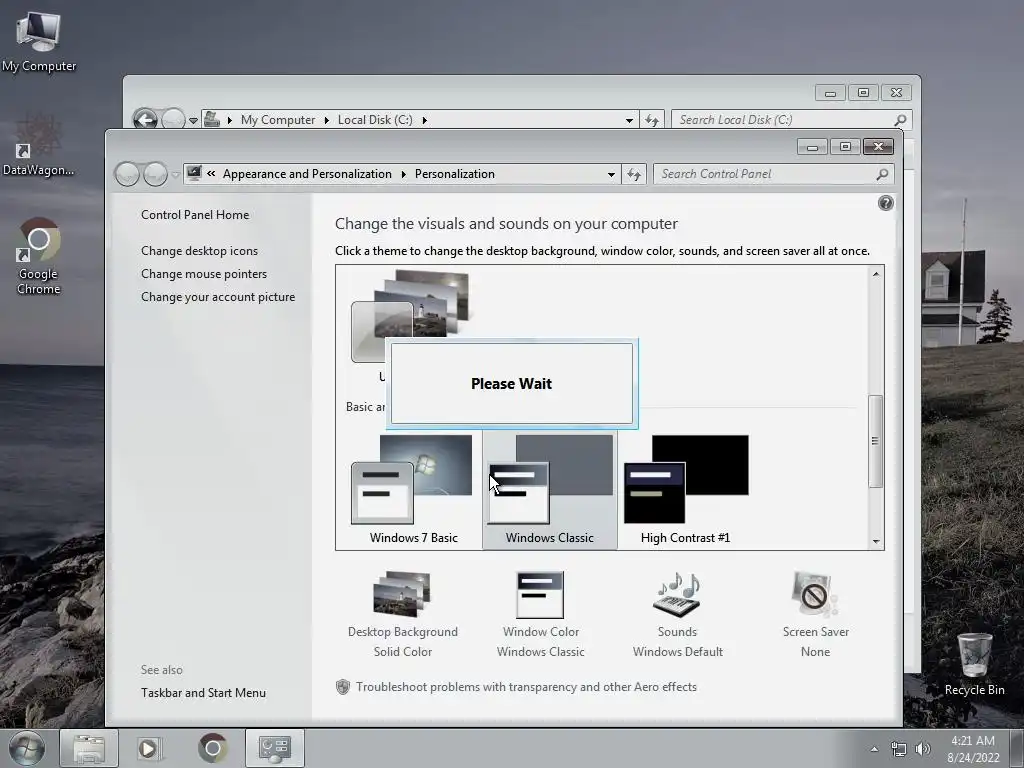This screenshot has width=1024, height=768.
Task: Open Sounds settings
Action: (x=677, y=614)
